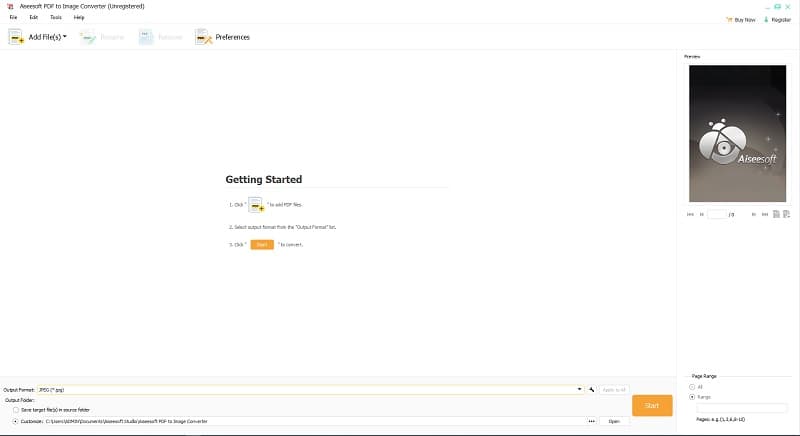Click the page range input field
Viewport: 800px width, 436px height.
pos(742,408)
